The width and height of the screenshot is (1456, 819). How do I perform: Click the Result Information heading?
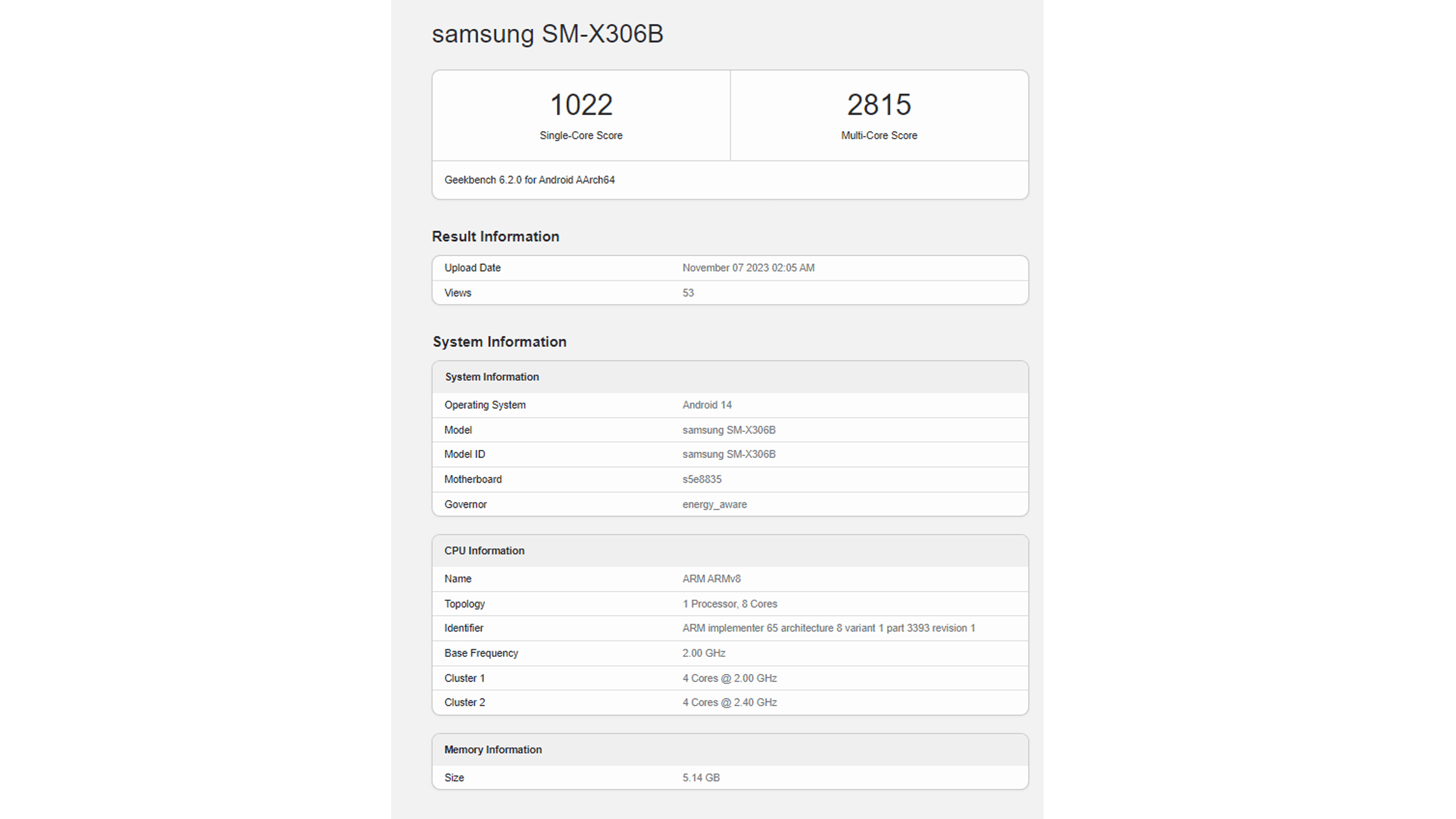click(x=495, y=236)
